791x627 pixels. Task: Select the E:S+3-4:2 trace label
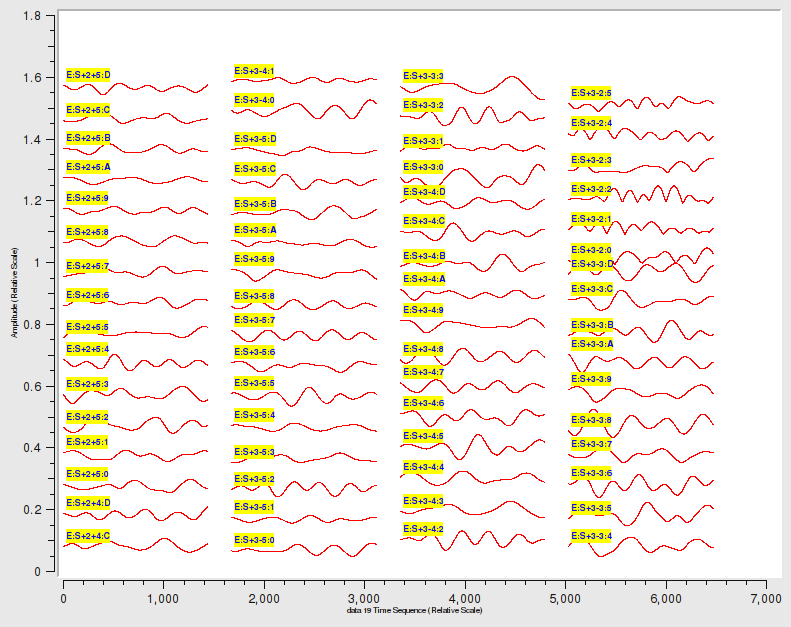[423, 528]
